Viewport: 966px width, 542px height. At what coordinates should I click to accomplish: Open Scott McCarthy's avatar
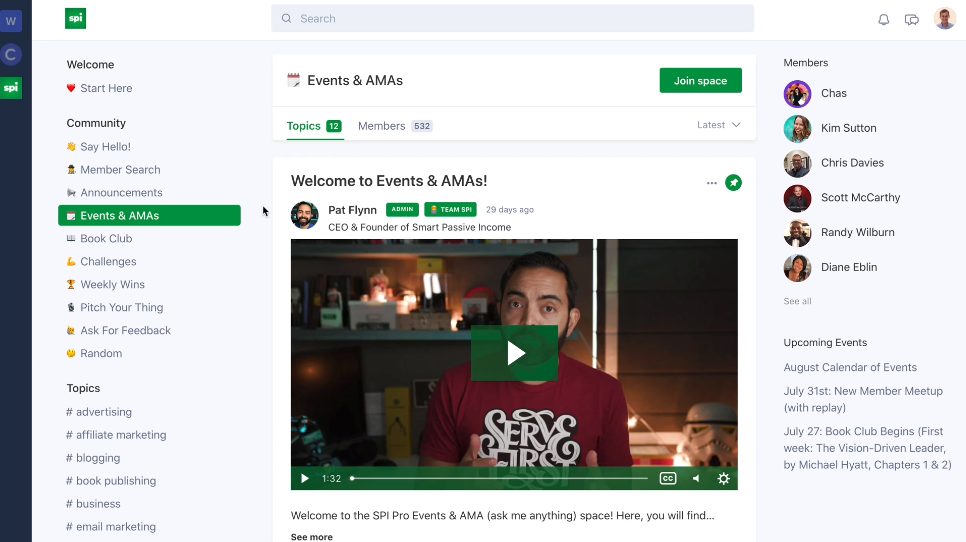tap(797, 198)
